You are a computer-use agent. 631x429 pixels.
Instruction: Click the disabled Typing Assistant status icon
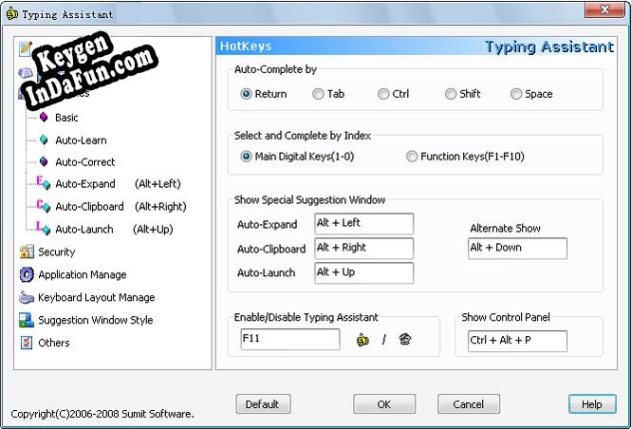405,339
